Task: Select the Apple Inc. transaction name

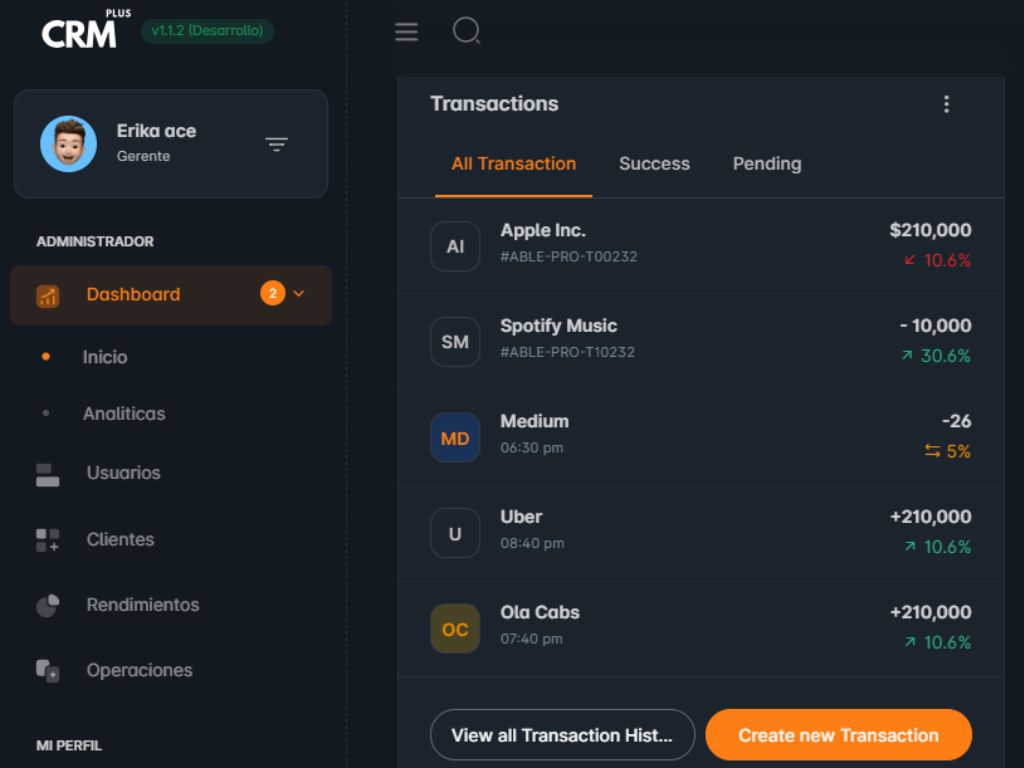Action: [x=543, y=231]
